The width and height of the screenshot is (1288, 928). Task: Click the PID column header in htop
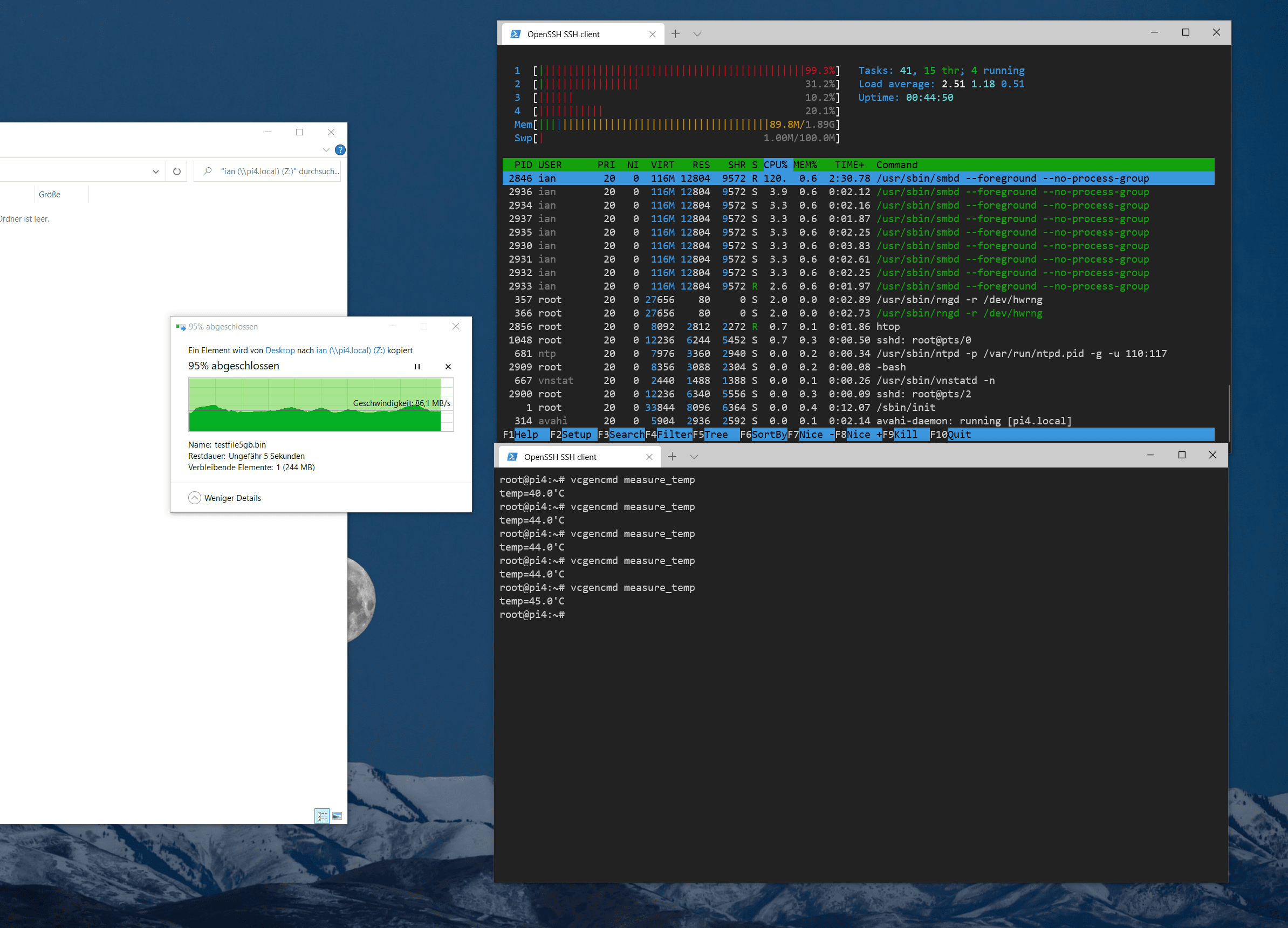click(x=523, y=164)
